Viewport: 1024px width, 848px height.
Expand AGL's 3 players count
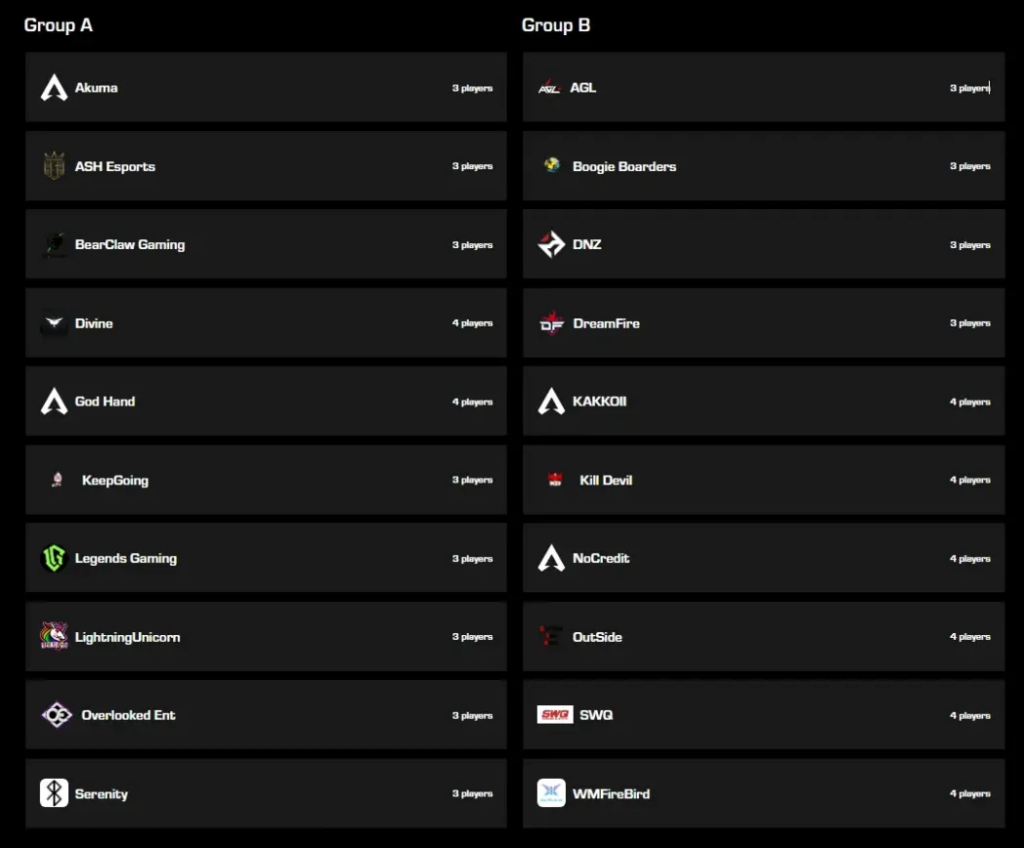point(970,88)
